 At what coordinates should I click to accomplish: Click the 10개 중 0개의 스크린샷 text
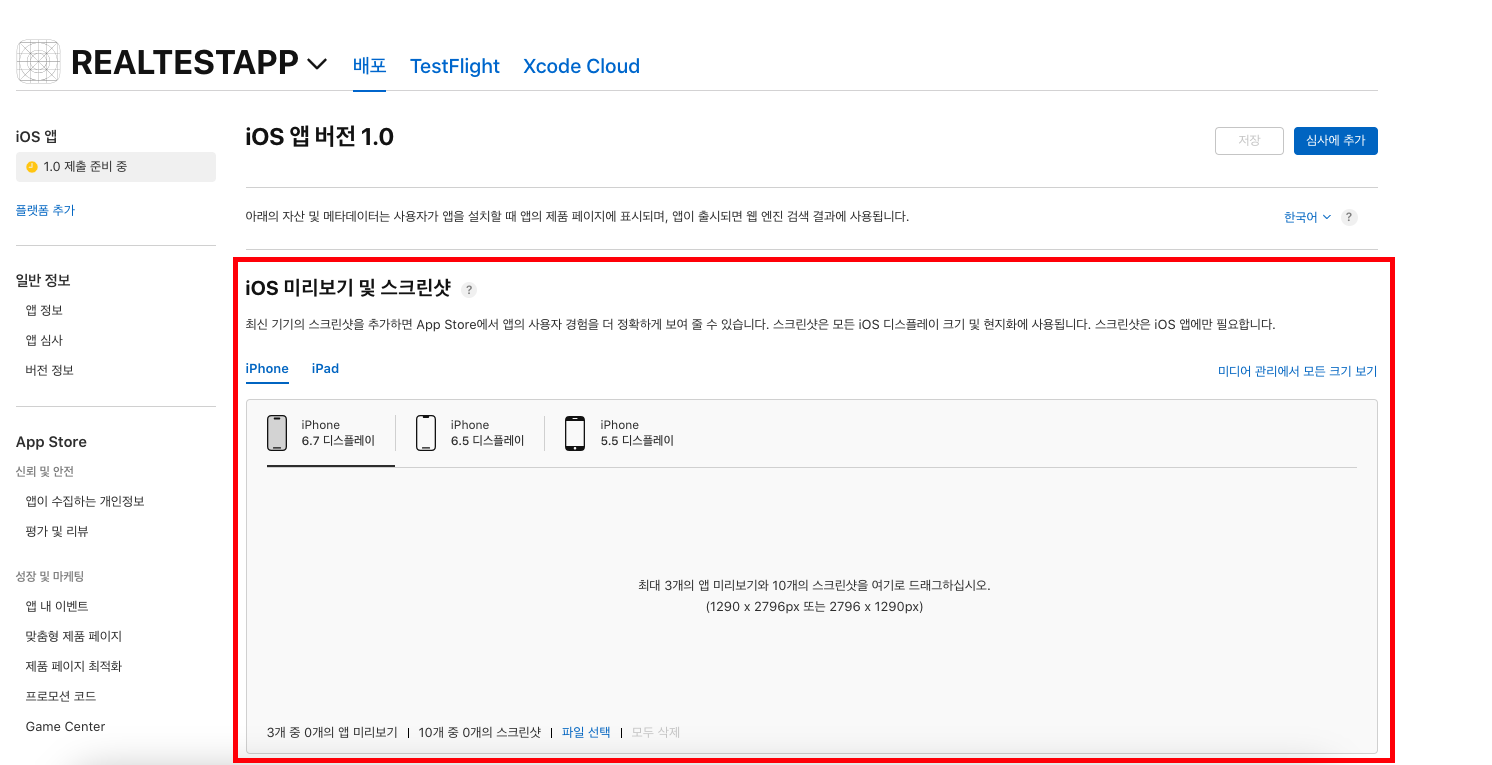point(480,732)
